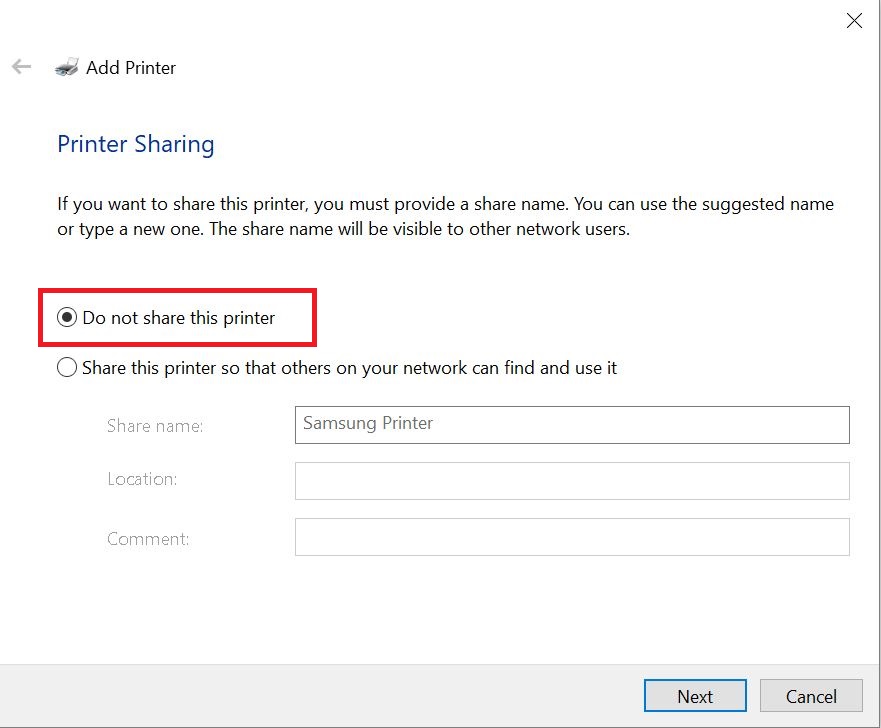Close the Add Printer dialog window
The height and width of the screenshot is (728, 881).
[x=853, y=20]
